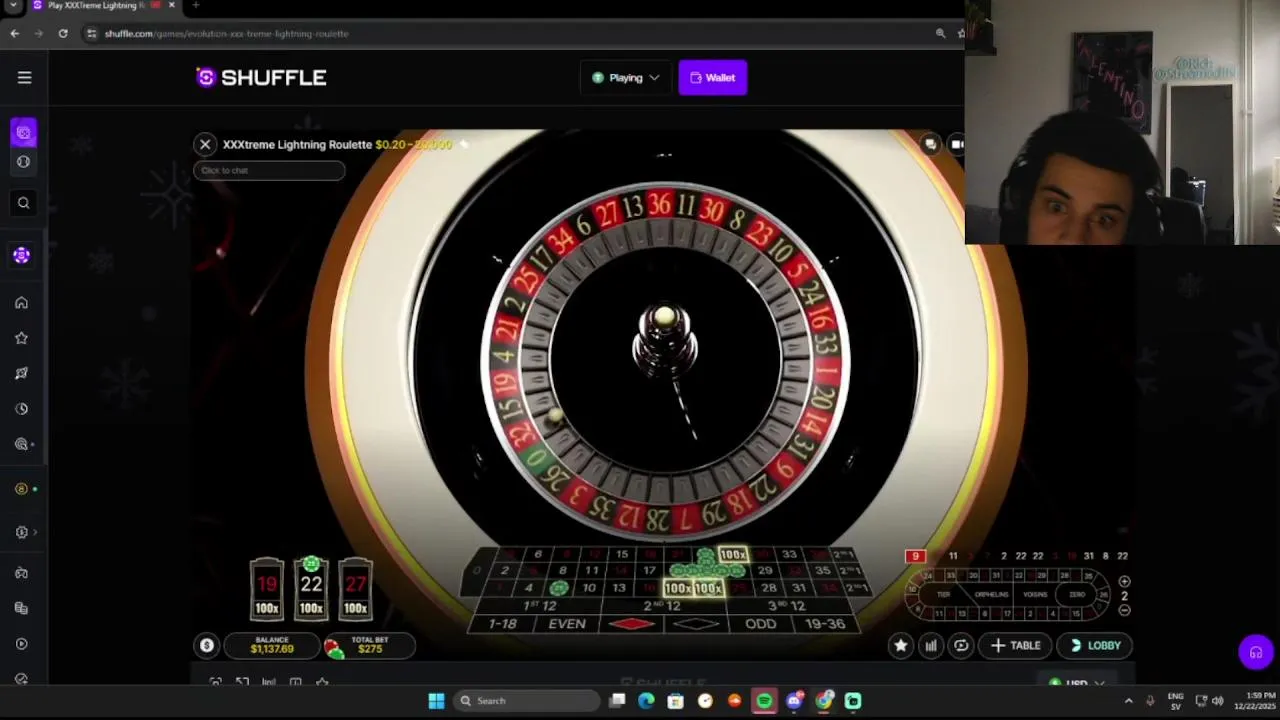The width and height of the screenshot is (1280, 720).
Task: Open the purple chip promotions icon in sidebar
Action: [22, 256]
